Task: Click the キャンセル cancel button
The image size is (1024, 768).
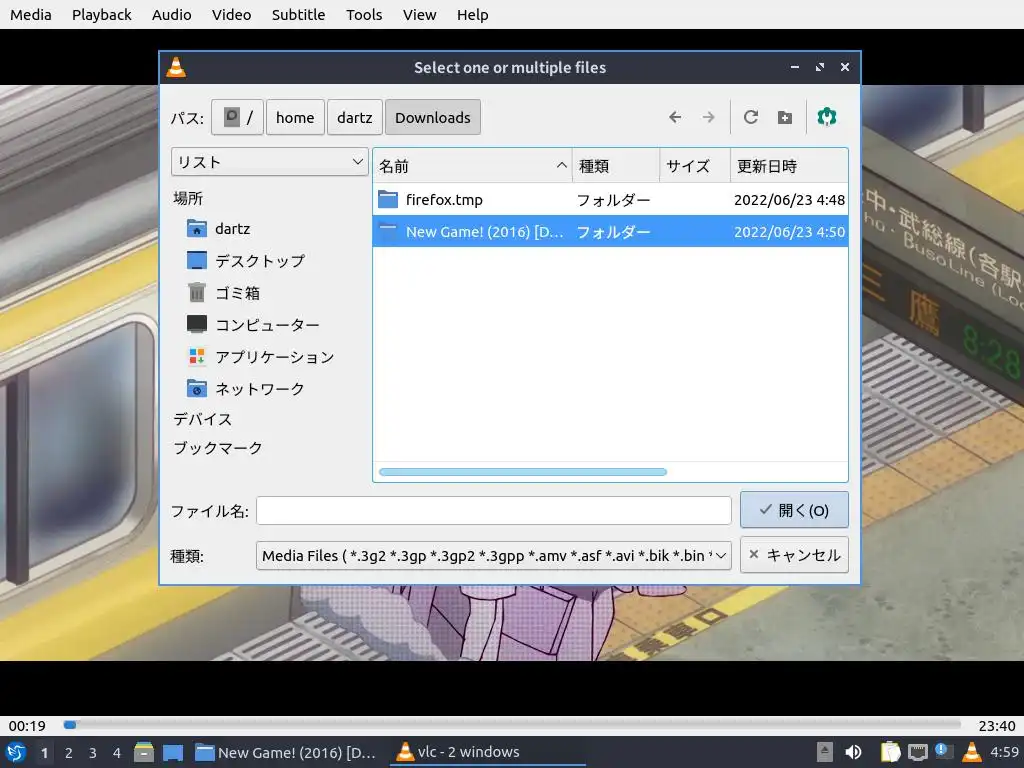Action: click(794, 555)
